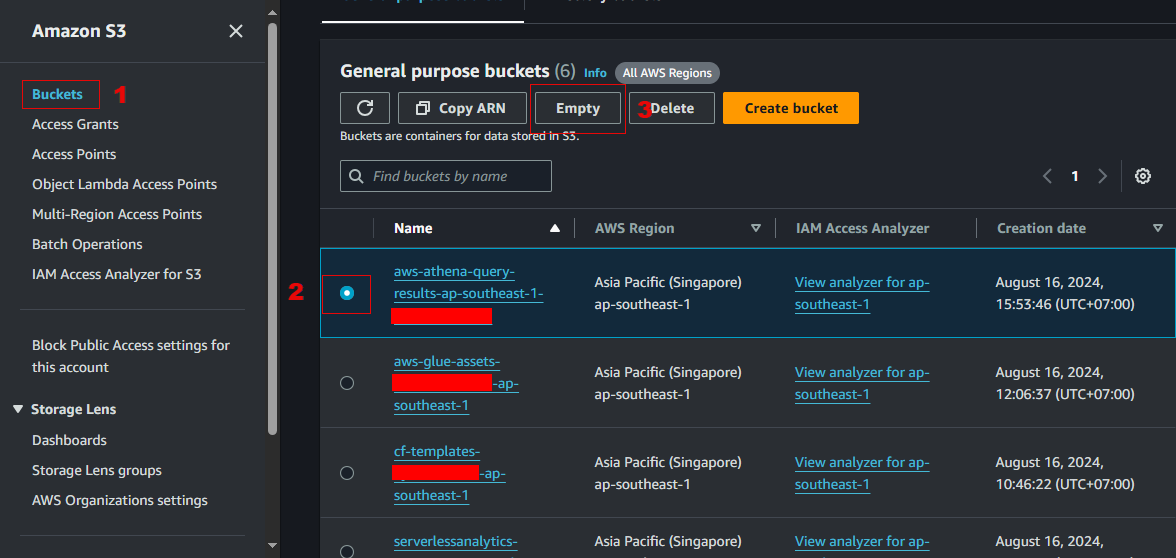
Task: Click the Find buckets by name field
Action: click(446, 176)
